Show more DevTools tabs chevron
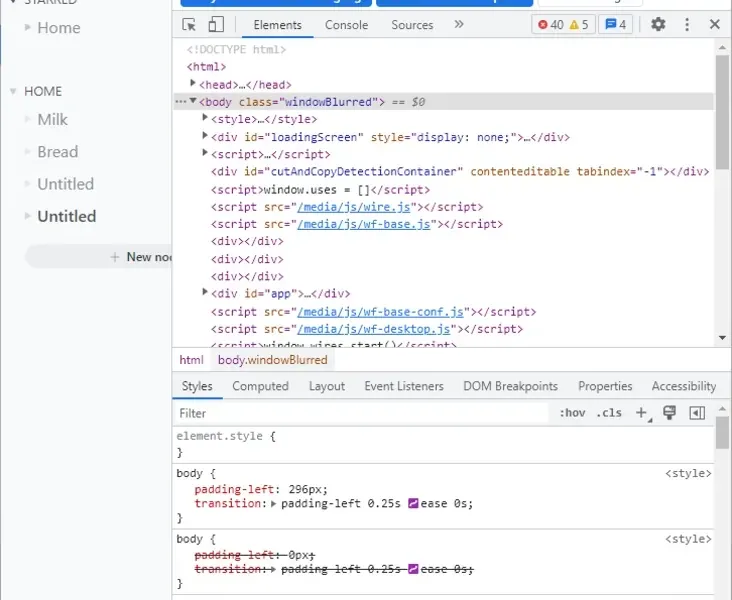This screenshot has height=600, width=732. 459,24
